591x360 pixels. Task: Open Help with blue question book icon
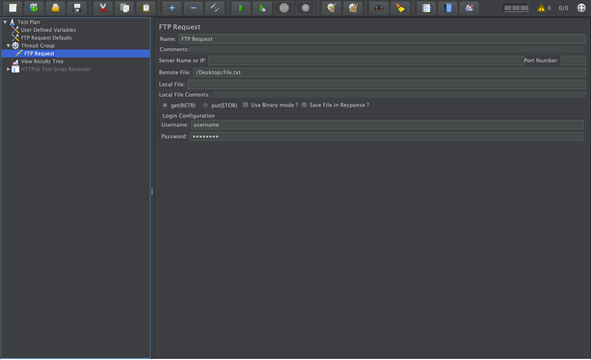coord(448,8)
